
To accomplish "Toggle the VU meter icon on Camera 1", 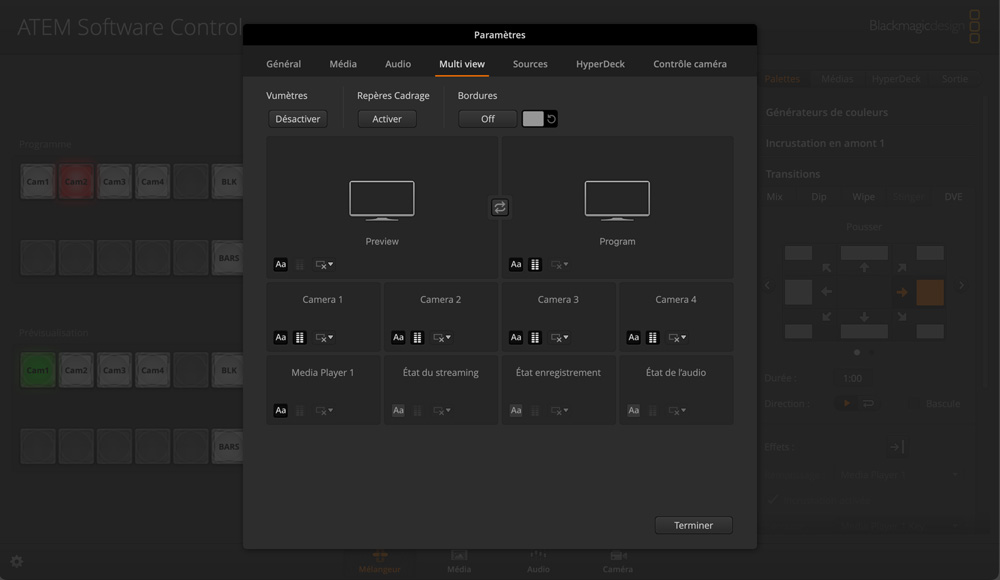I will (299, 338).
